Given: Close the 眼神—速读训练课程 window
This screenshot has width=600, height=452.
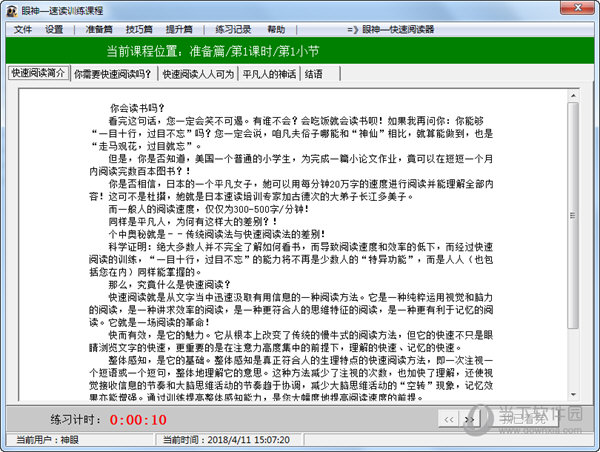Looking at the screenshot, I should coord(577,8).
